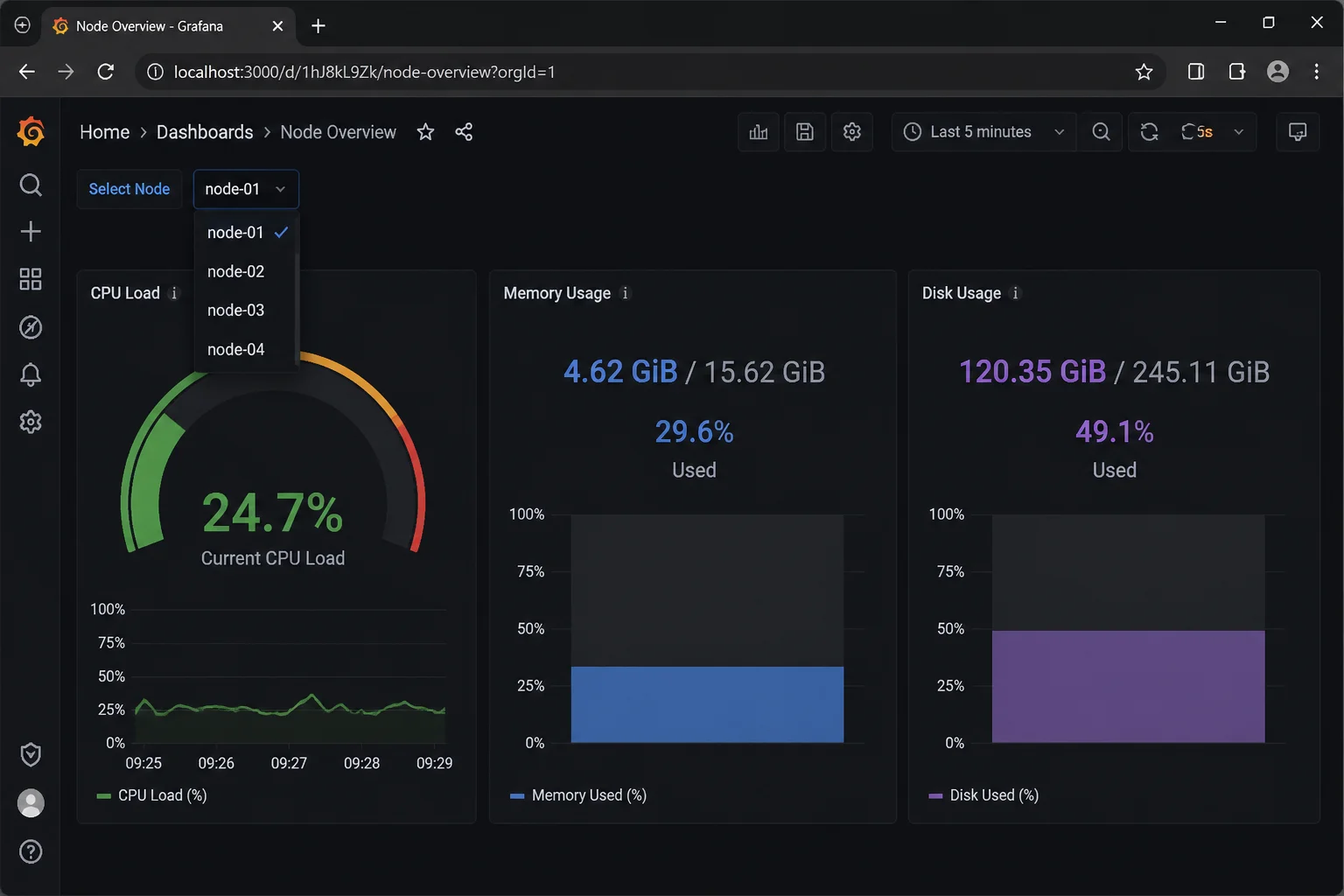The image size is (1344, 896).
Task: Open the Disk Usage panel title
Action: [962, 293]
